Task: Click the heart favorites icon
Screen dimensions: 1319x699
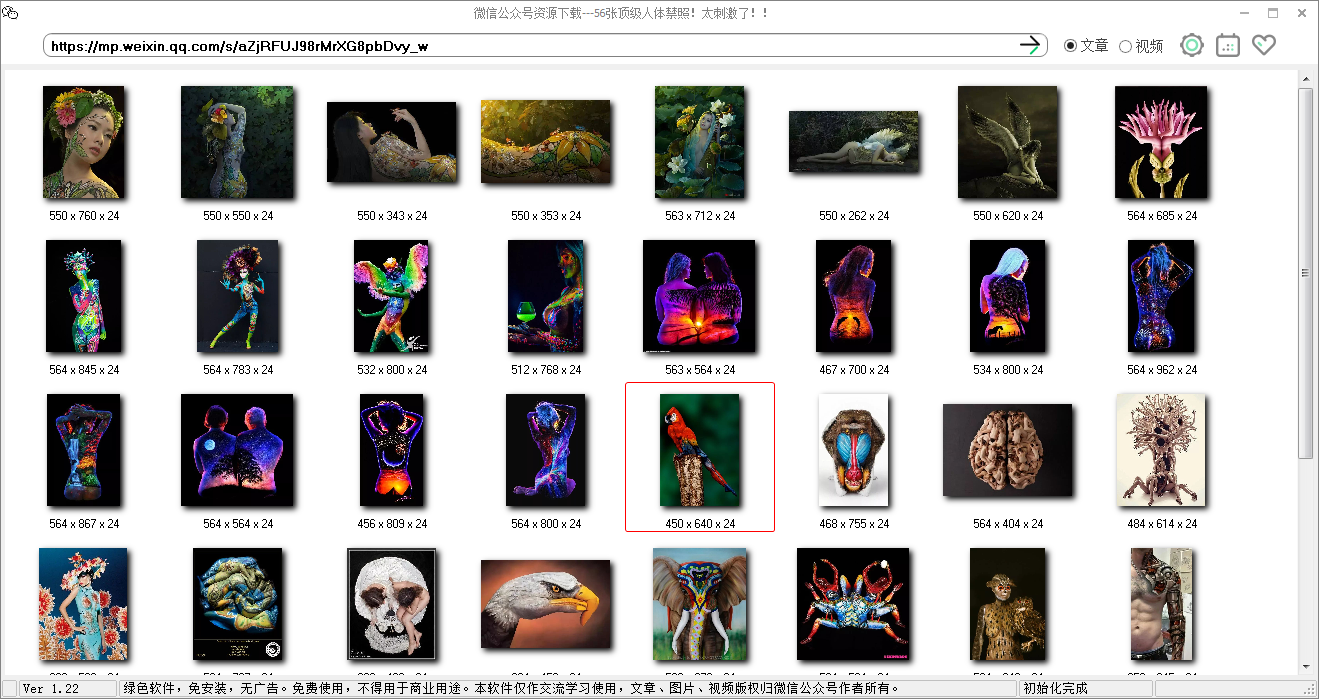Action: pos(1264,45)
